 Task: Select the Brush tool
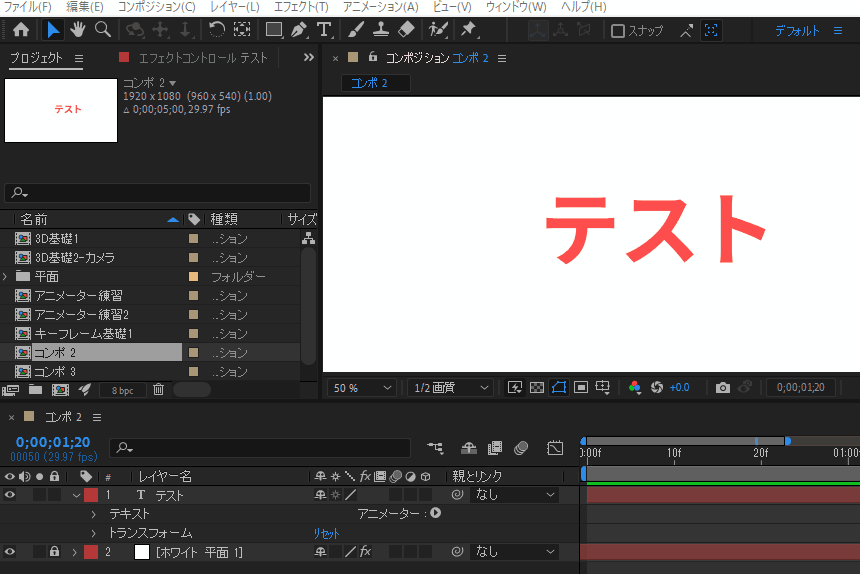356,30
